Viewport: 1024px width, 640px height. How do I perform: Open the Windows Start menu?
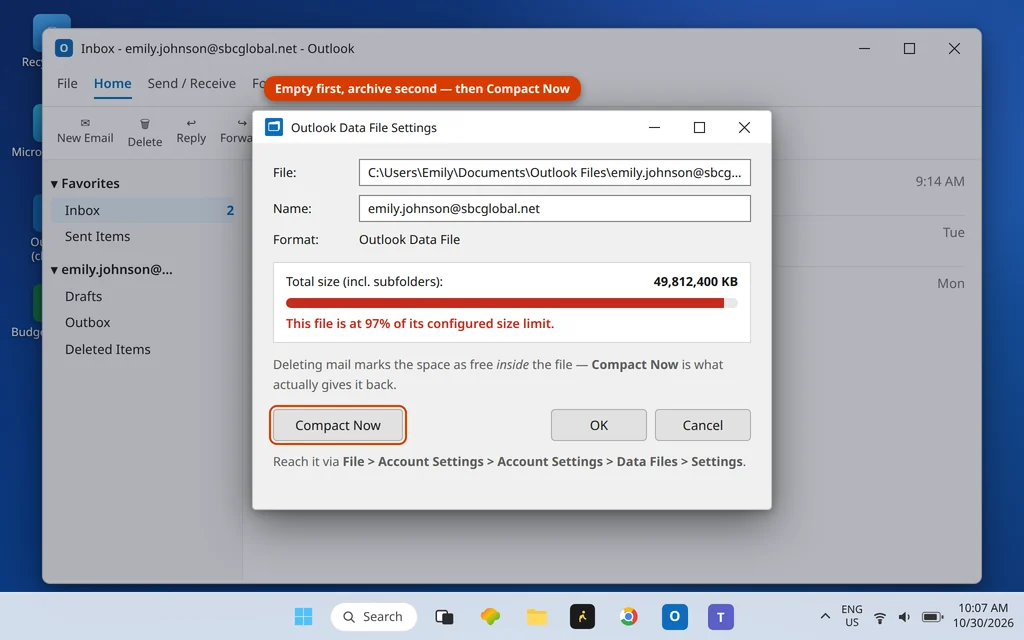tap(303, 616)
